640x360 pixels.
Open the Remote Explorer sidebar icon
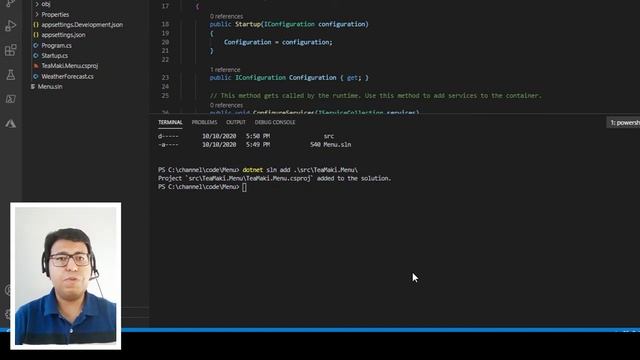click(x=11, y=99)
